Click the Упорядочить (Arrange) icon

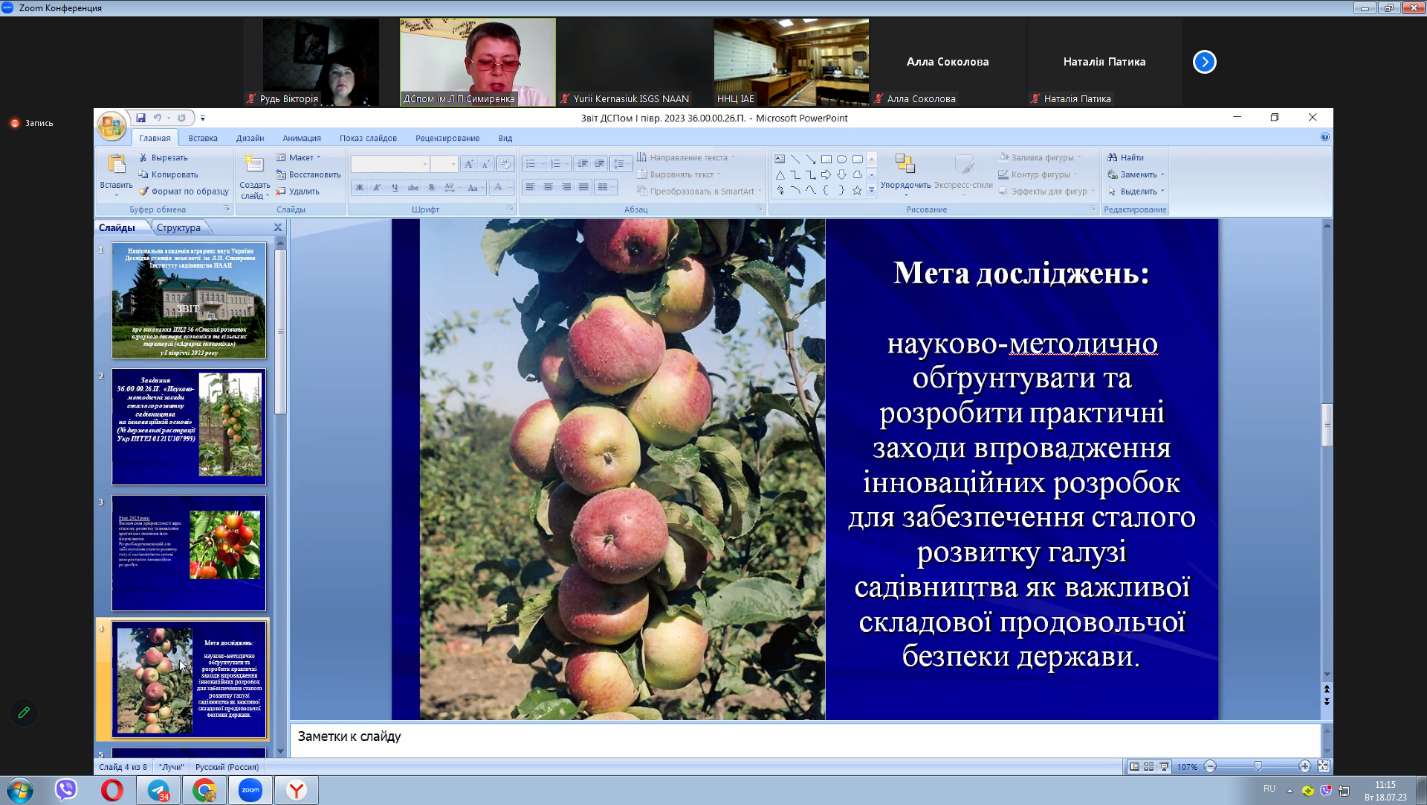pyautogui.click(x=905, y=171)
